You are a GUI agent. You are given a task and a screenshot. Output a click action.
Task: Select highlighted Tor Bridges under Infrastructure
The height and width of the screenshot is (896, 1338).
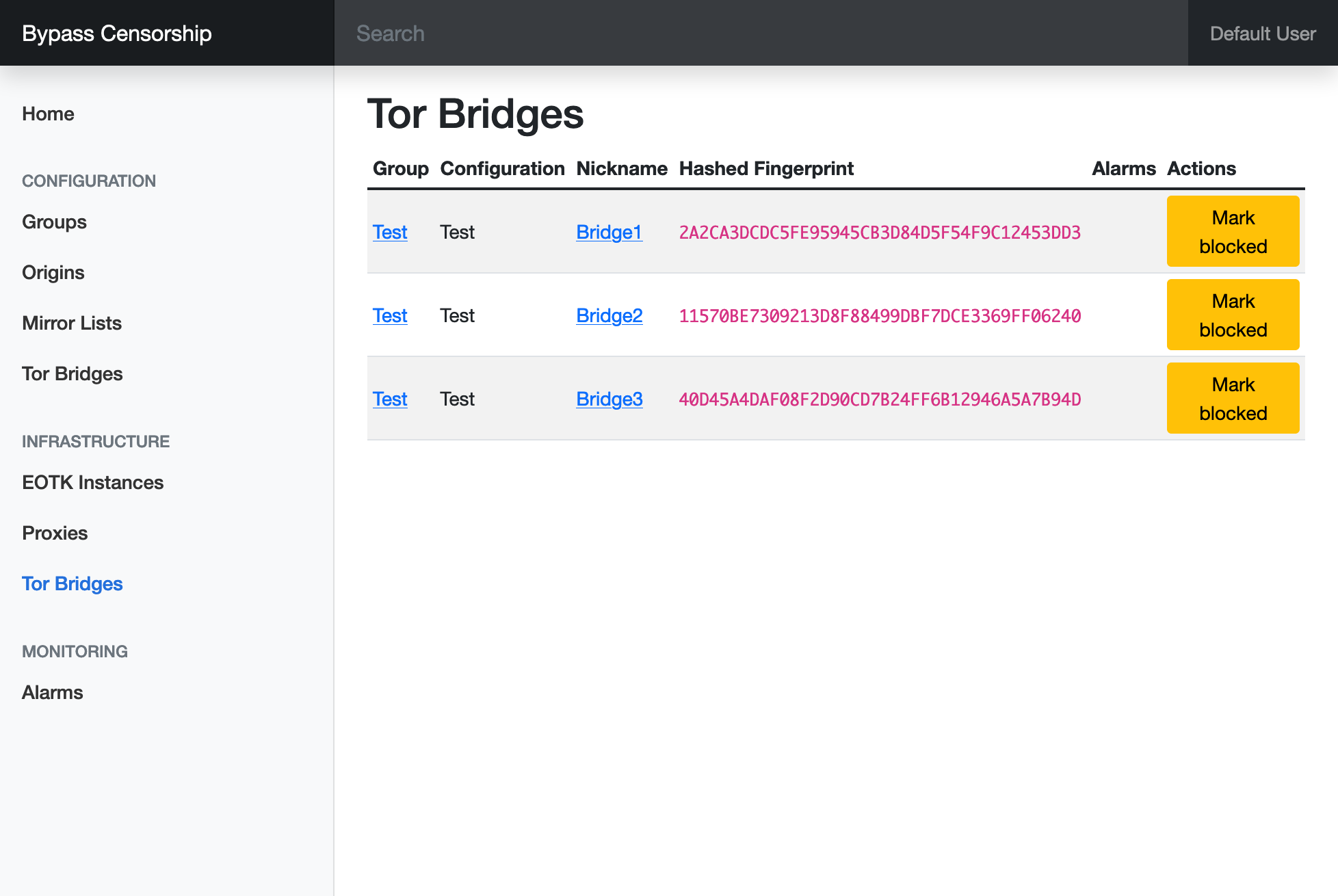pos(72,583)
